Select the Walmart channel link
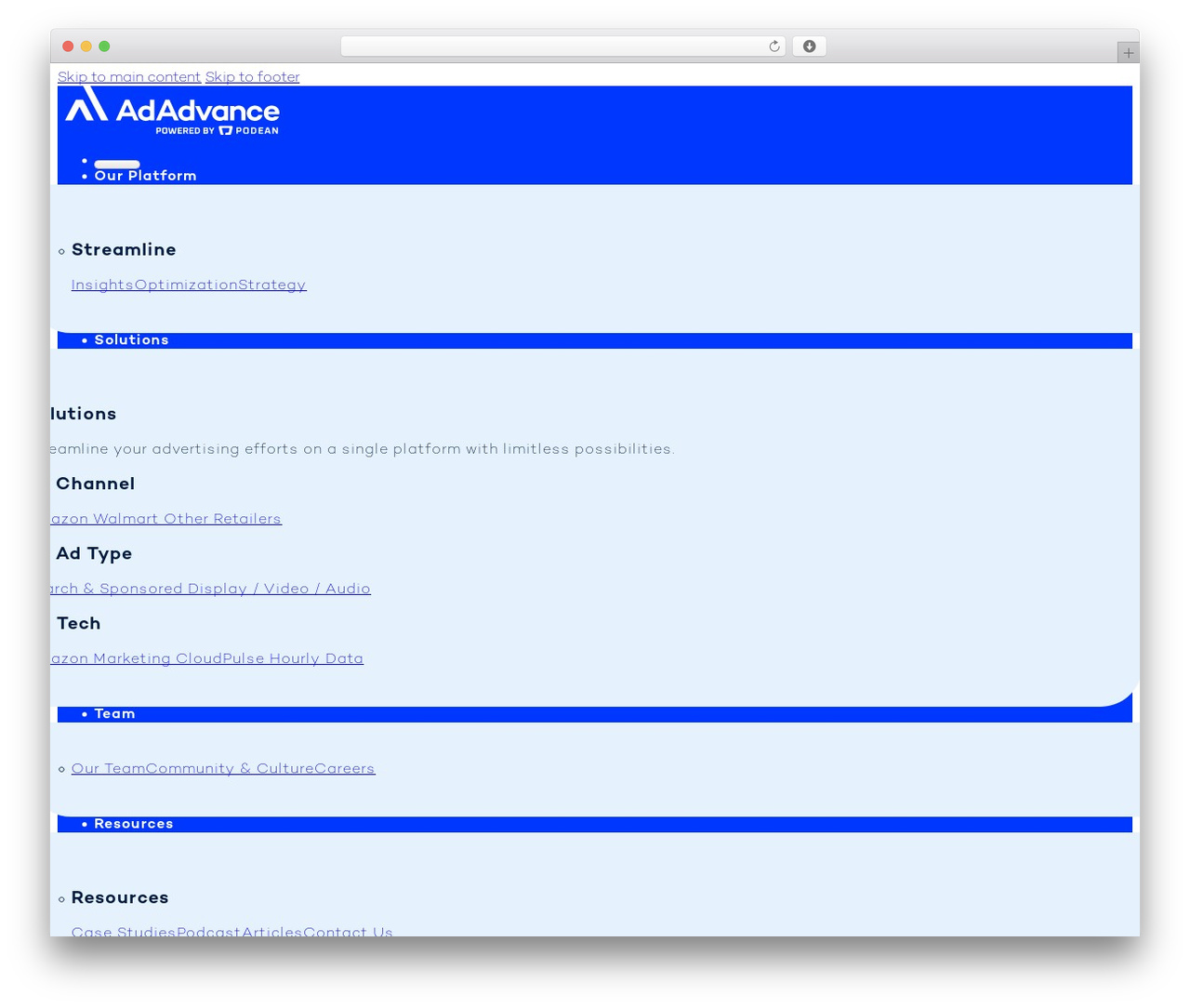 (x=126, y=519)
